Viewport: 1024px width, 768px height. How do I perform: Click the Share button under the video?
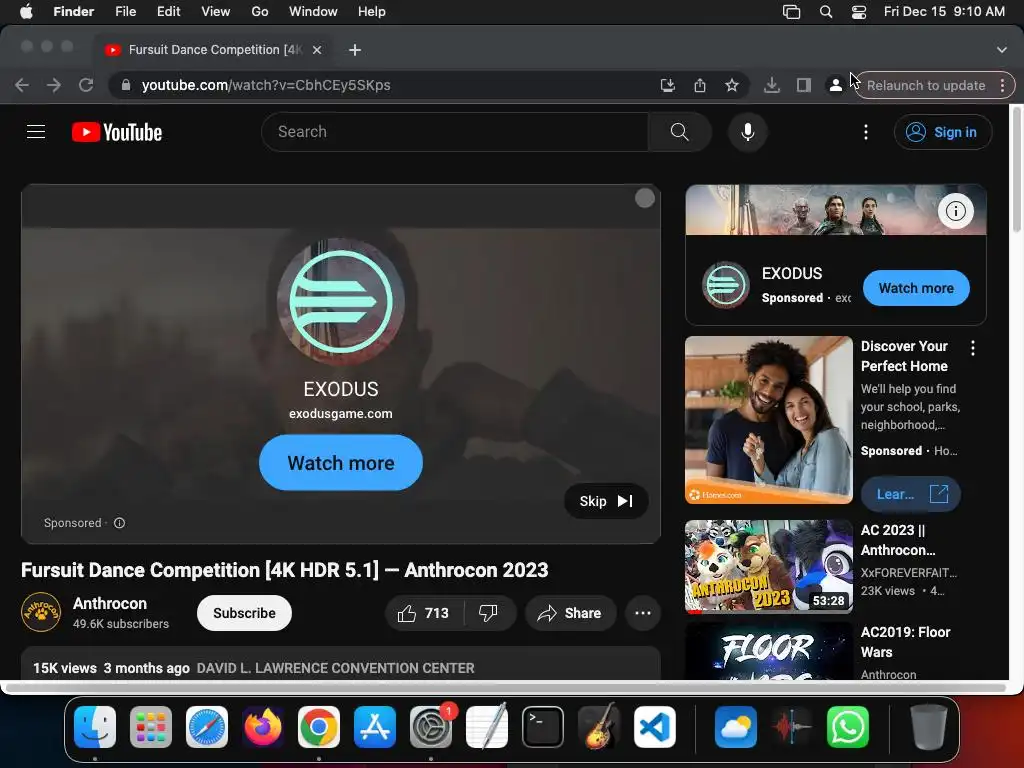(571, 613)
